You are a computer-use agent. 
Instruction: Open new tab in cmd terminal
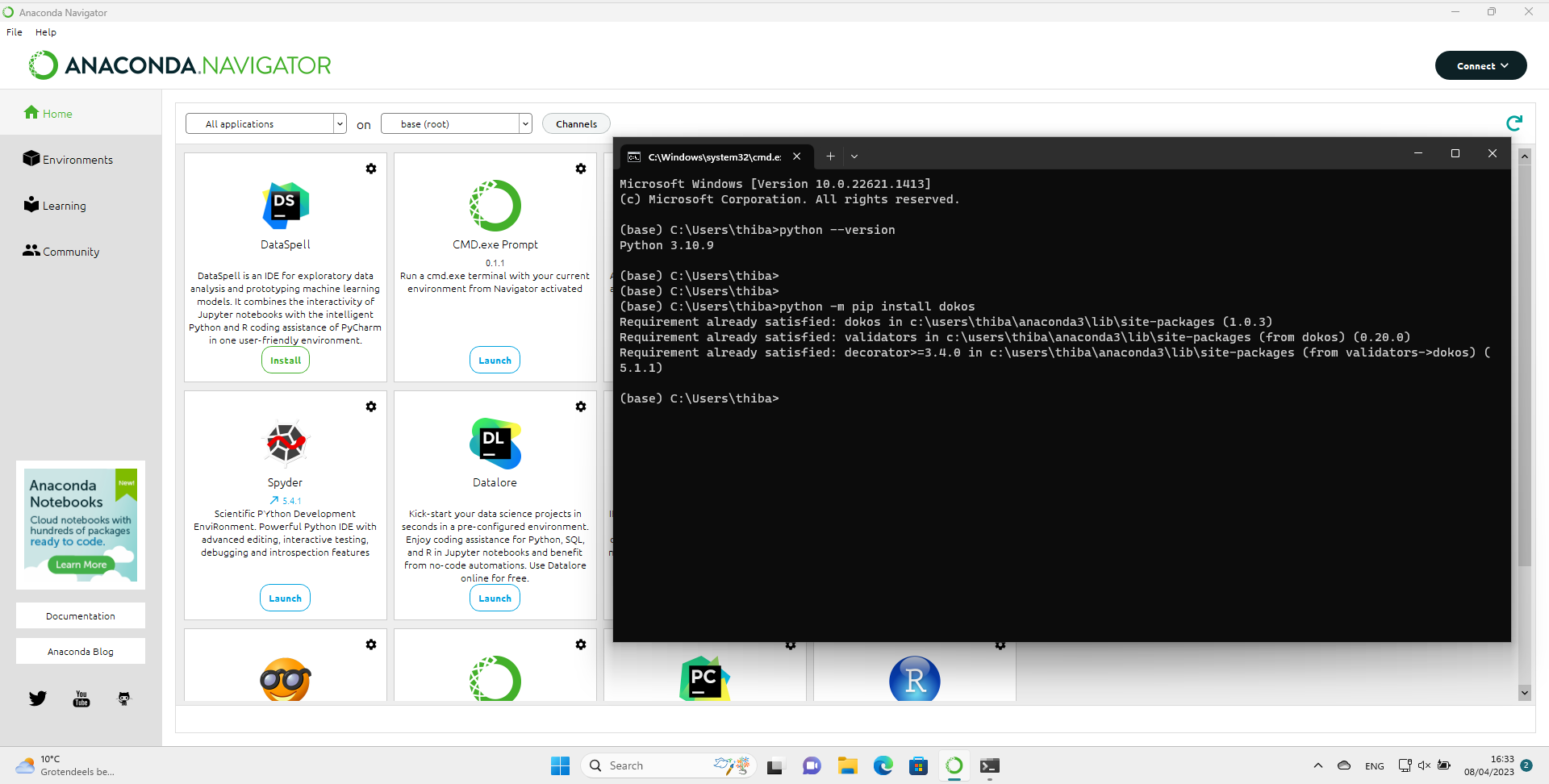pyautogui.click(x=830, y=156)
